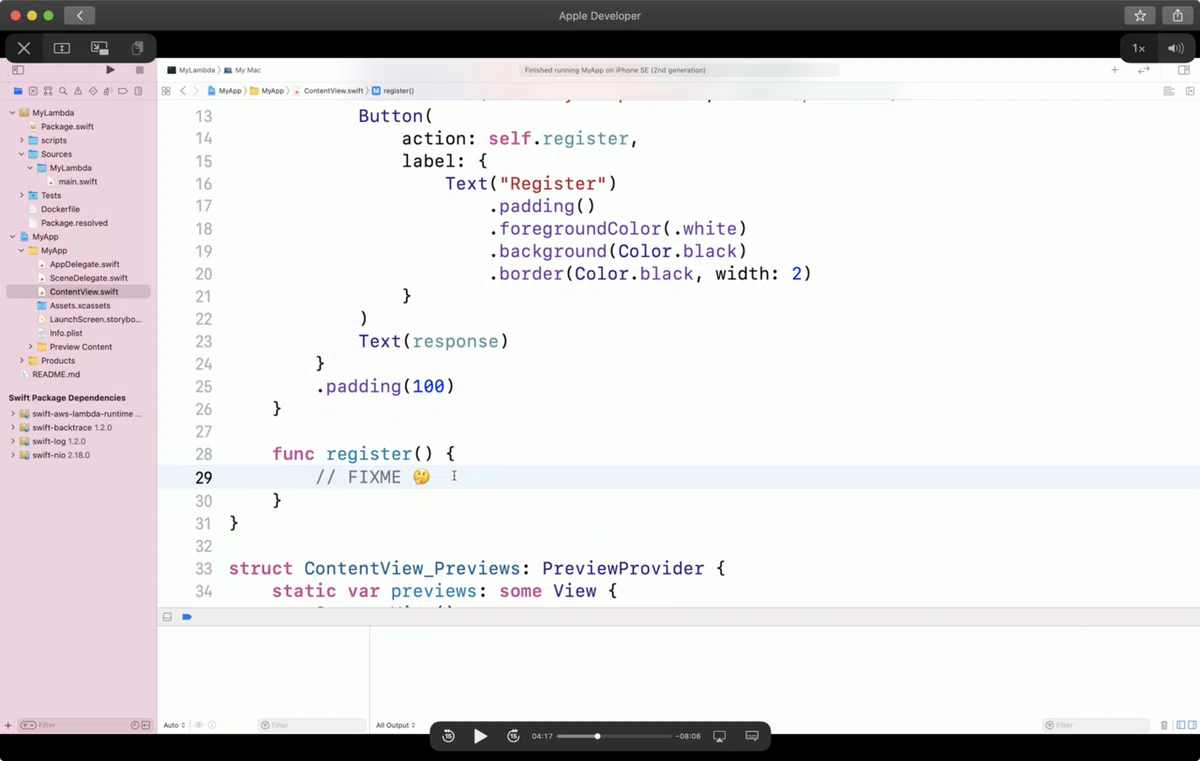Collapse the MyLambda project group

12,113
